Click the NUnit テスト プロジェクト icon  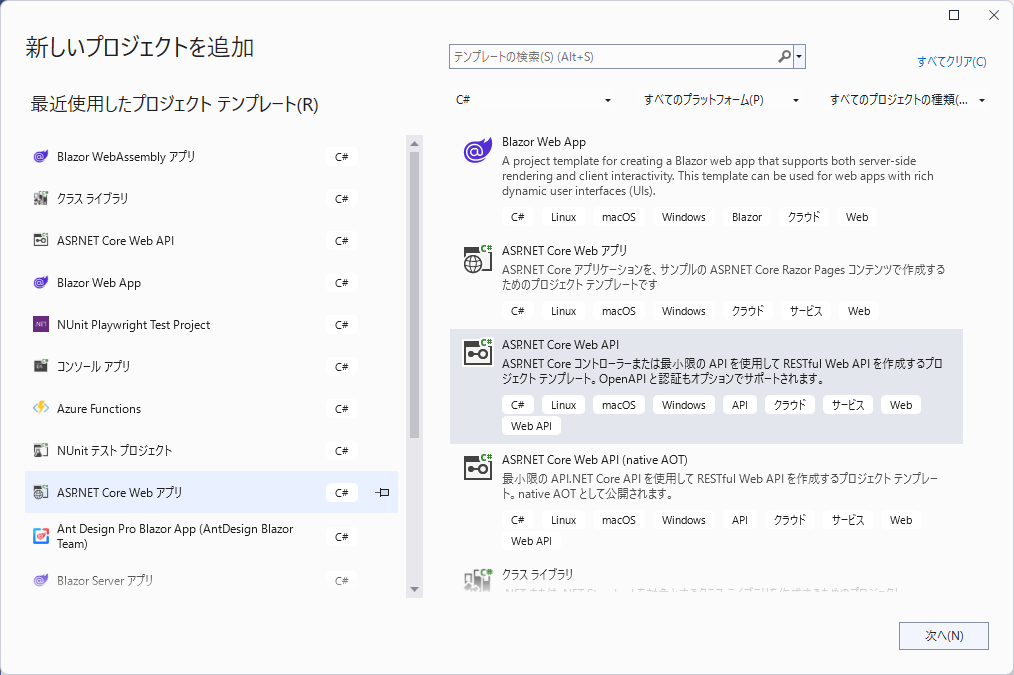pos(41,451)
